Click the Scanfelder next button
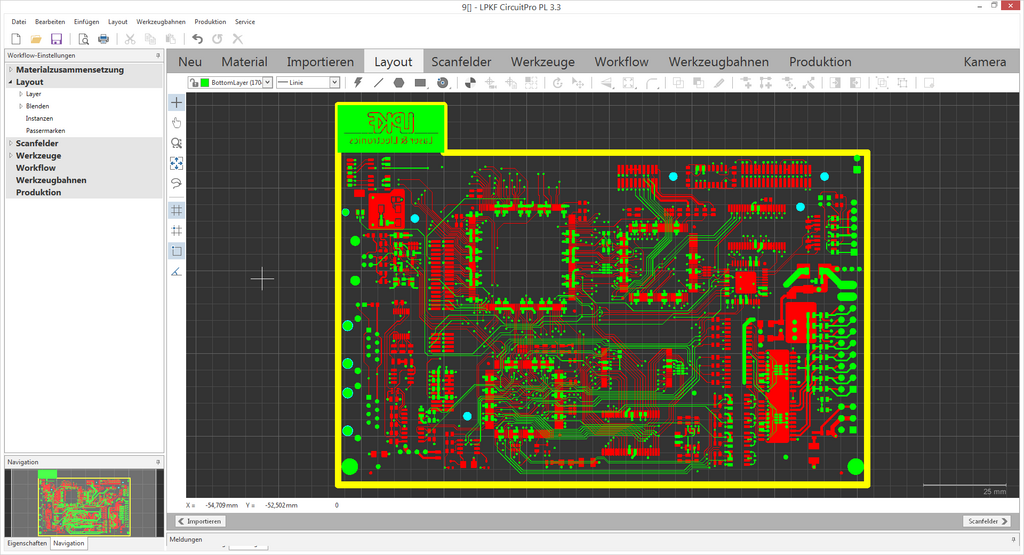 point(988,521)
